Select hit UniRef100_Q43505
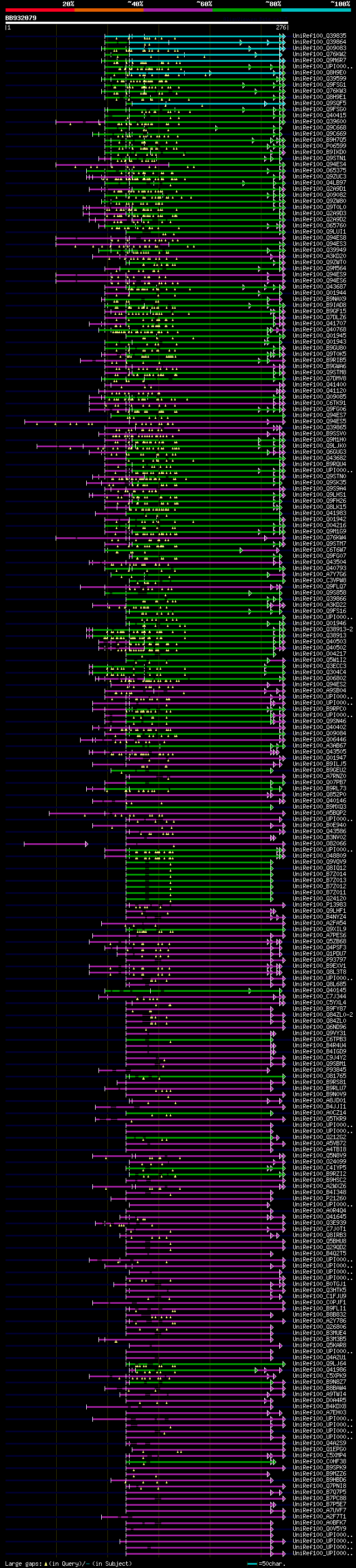The image size is (356, 1568). pyautogui.click(x=319, y=752)
